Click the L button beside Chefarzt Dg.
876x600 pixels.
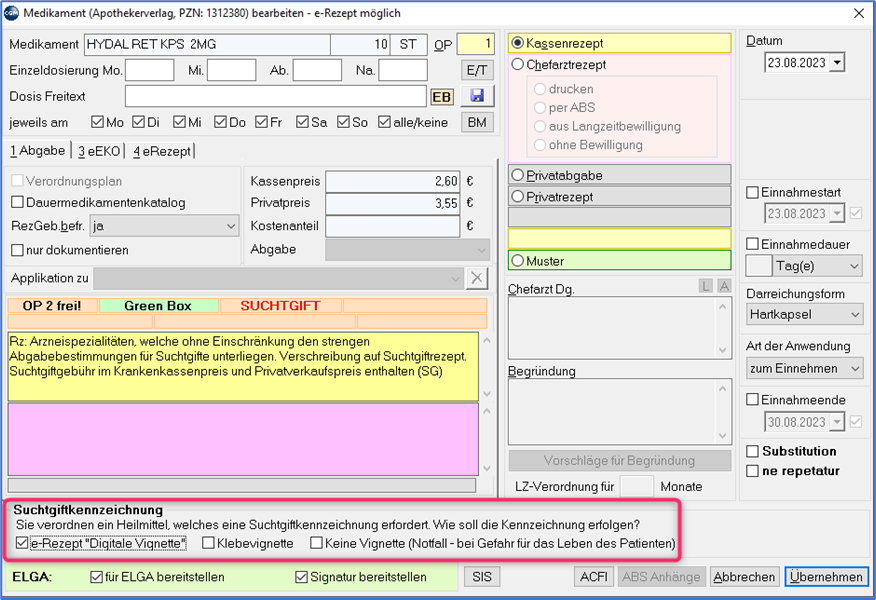[x=706, y=286]
